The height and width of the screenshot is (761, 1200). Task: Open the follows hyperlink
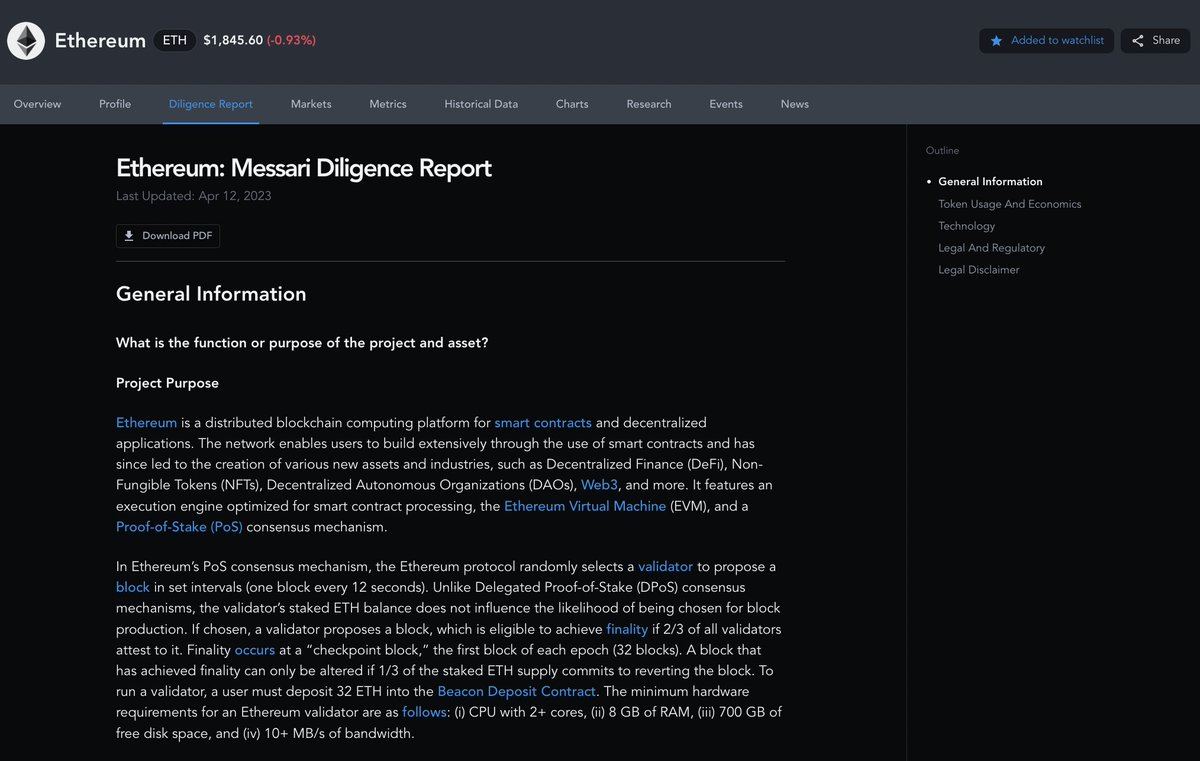(424, 713)
